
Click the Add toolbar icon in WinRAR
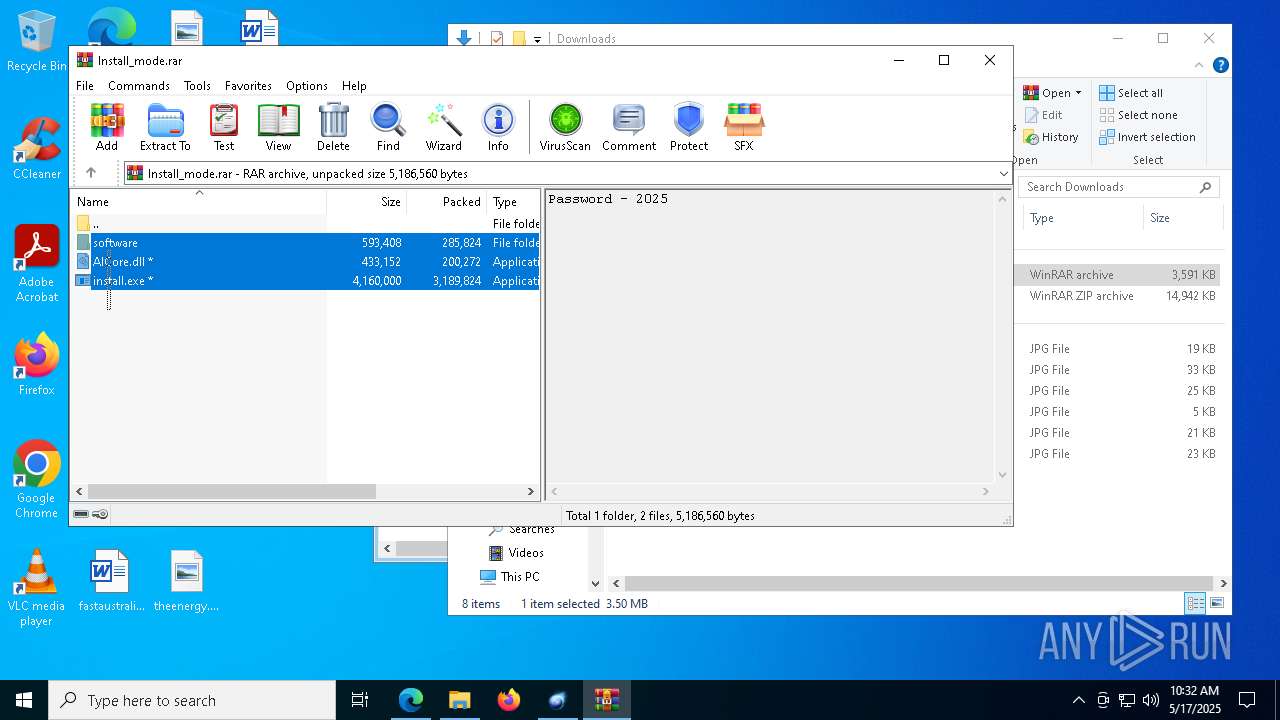point(107,127)
